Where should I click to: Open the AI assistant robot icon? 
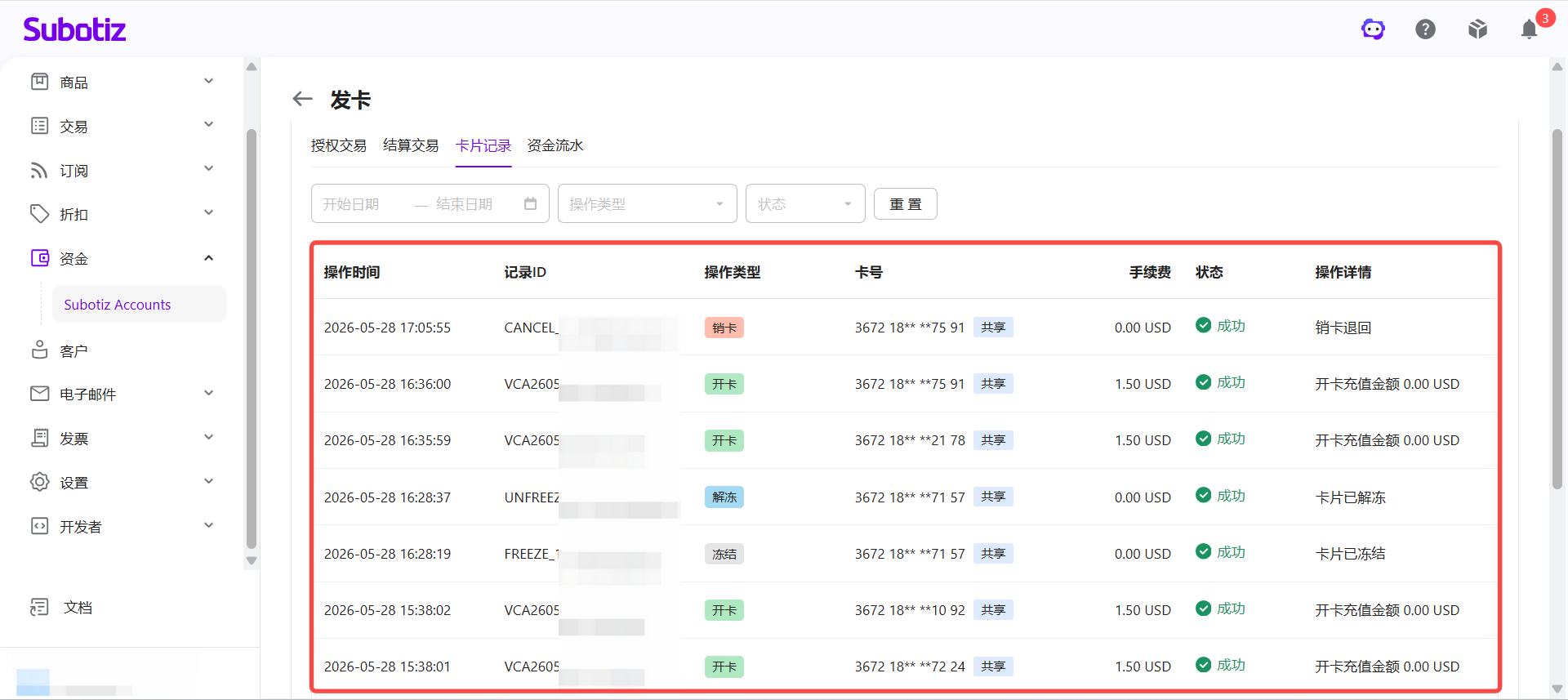pos(1373,29)
